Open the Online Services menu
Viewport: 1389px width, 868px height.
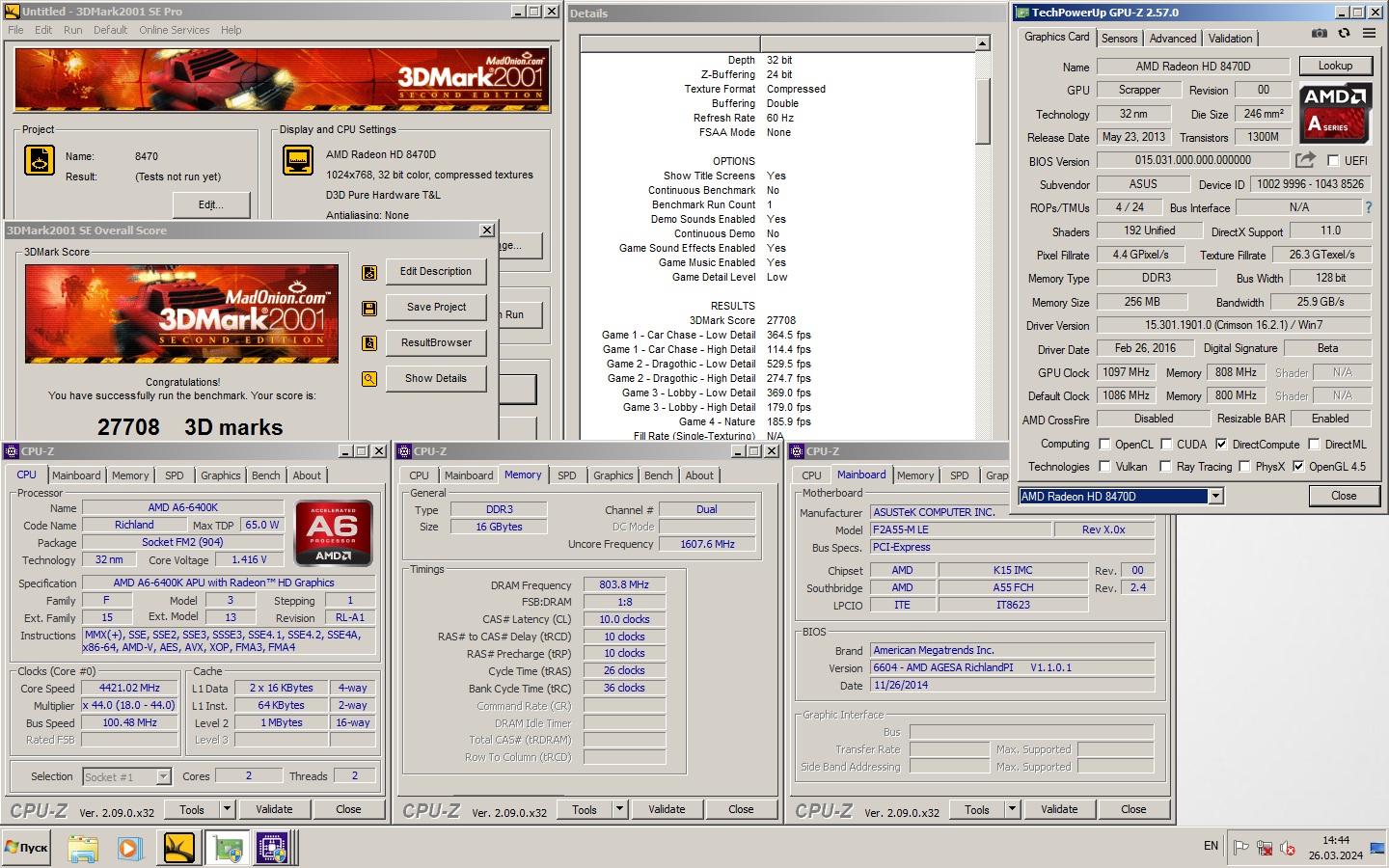click(174, 30)
